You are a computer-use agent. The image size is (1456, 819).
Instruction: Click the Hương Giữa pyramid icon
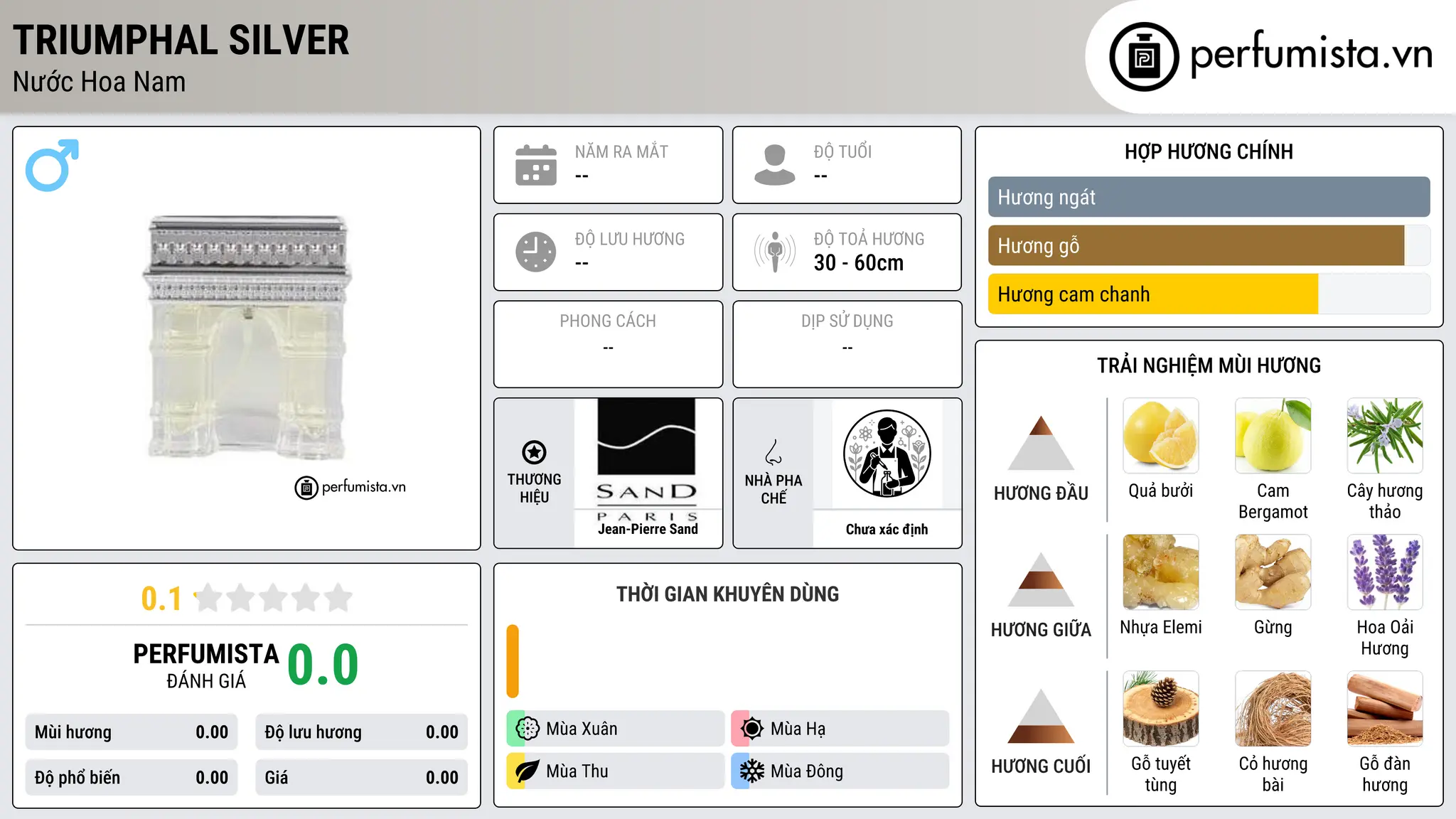pos(1041,579)
